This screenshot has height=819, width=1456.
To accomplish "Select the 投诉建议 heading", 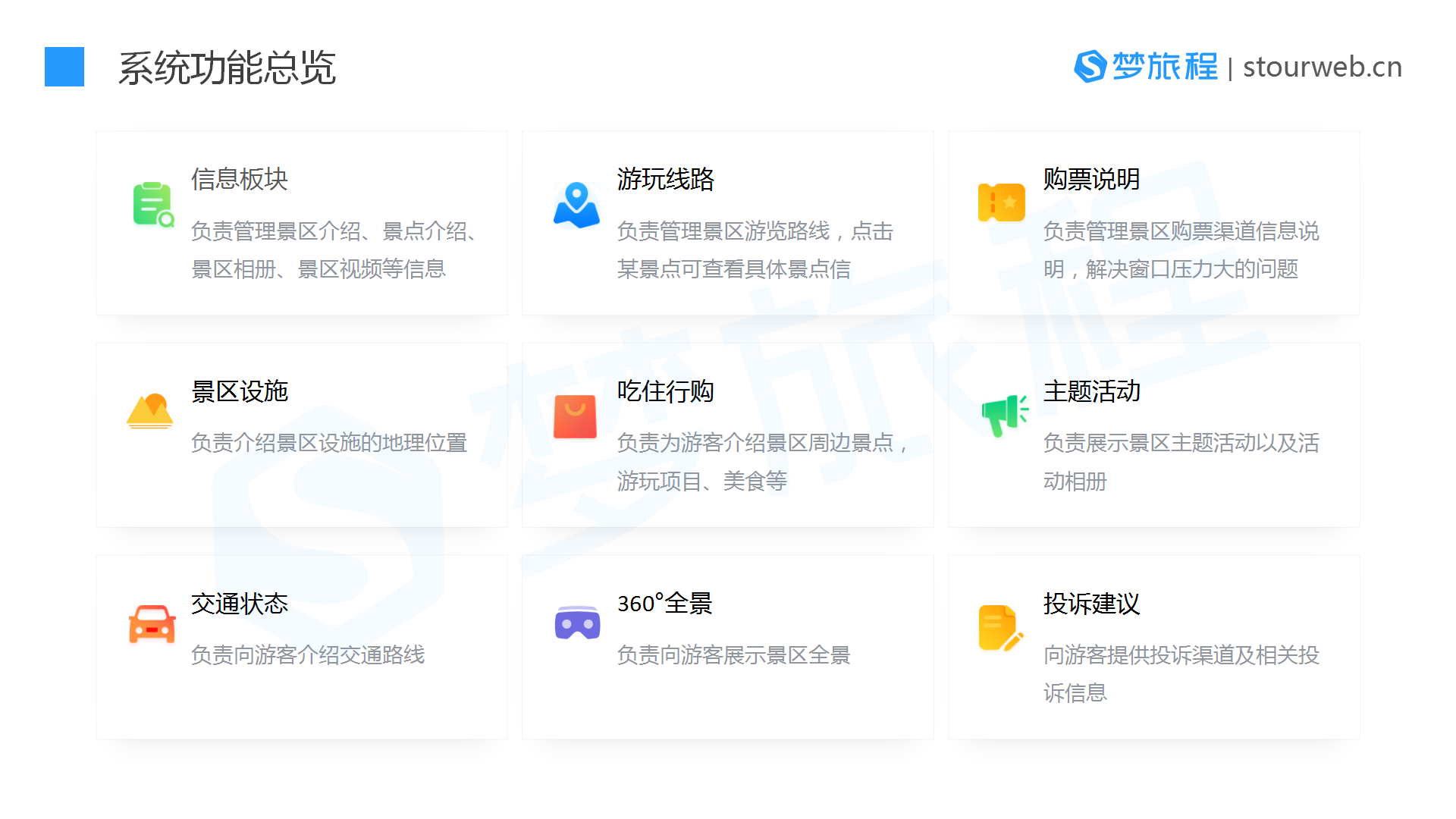I will tap(1092, 604).
